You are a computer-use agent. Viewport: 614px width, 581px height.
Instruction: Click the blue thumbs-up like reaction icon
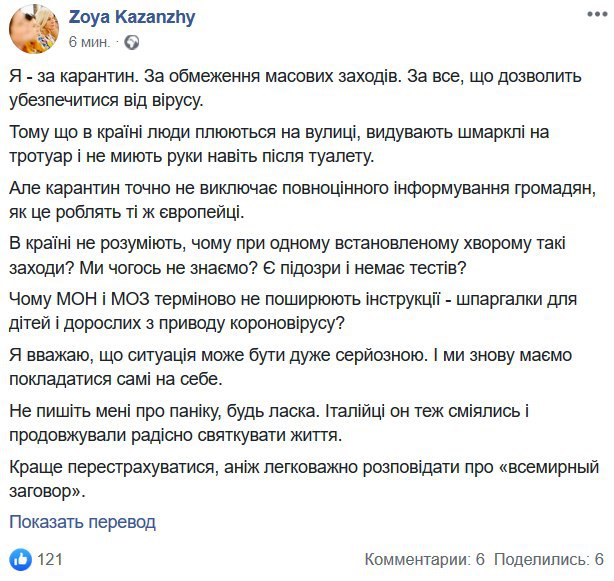click(20, 557)
